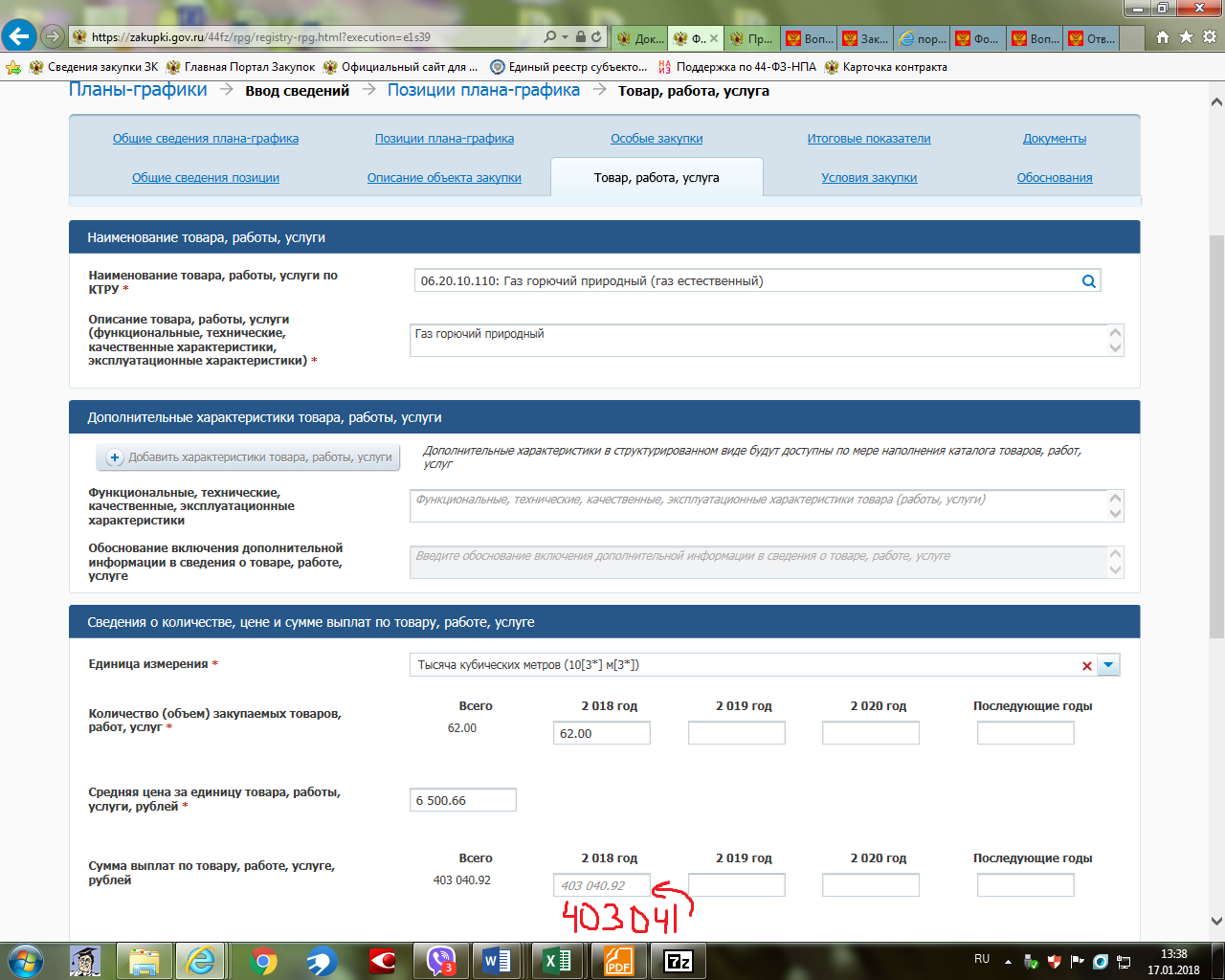The height and width of the screenshot is (980, 1225).
Task: Open Excel from the taskbar
Action: click(558, 960)
